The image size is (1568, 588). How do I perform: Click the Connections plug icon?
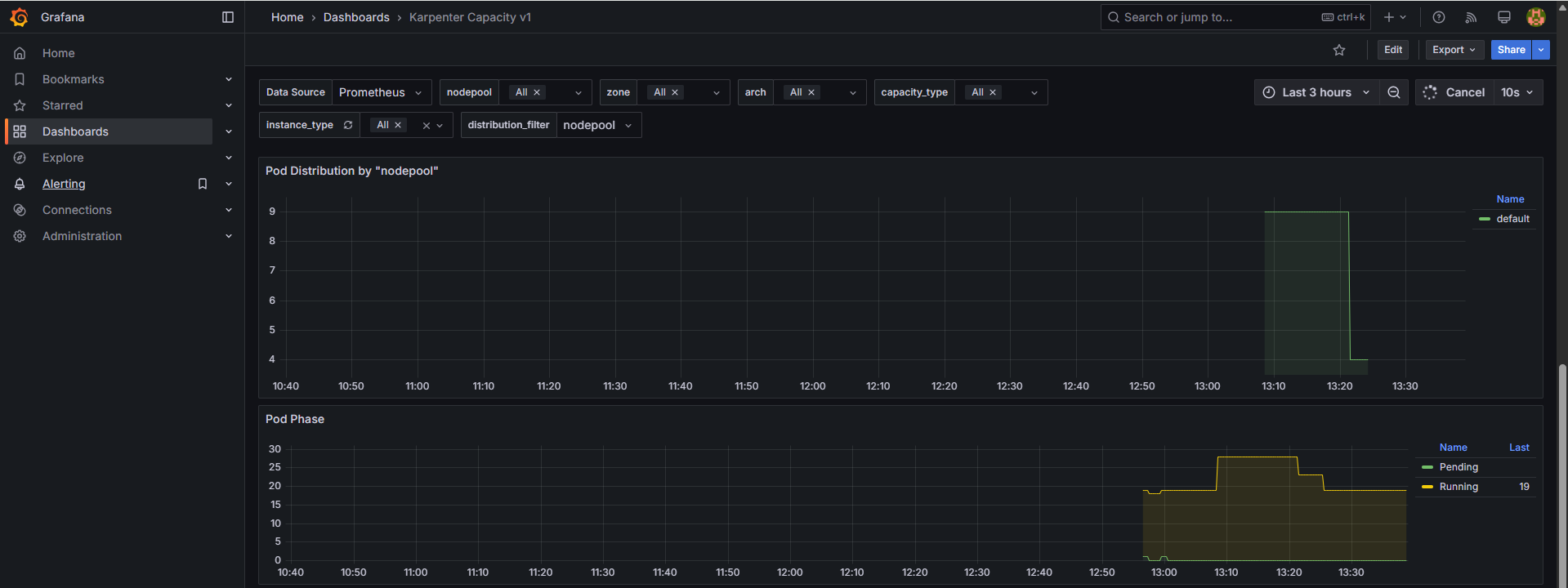20,210
